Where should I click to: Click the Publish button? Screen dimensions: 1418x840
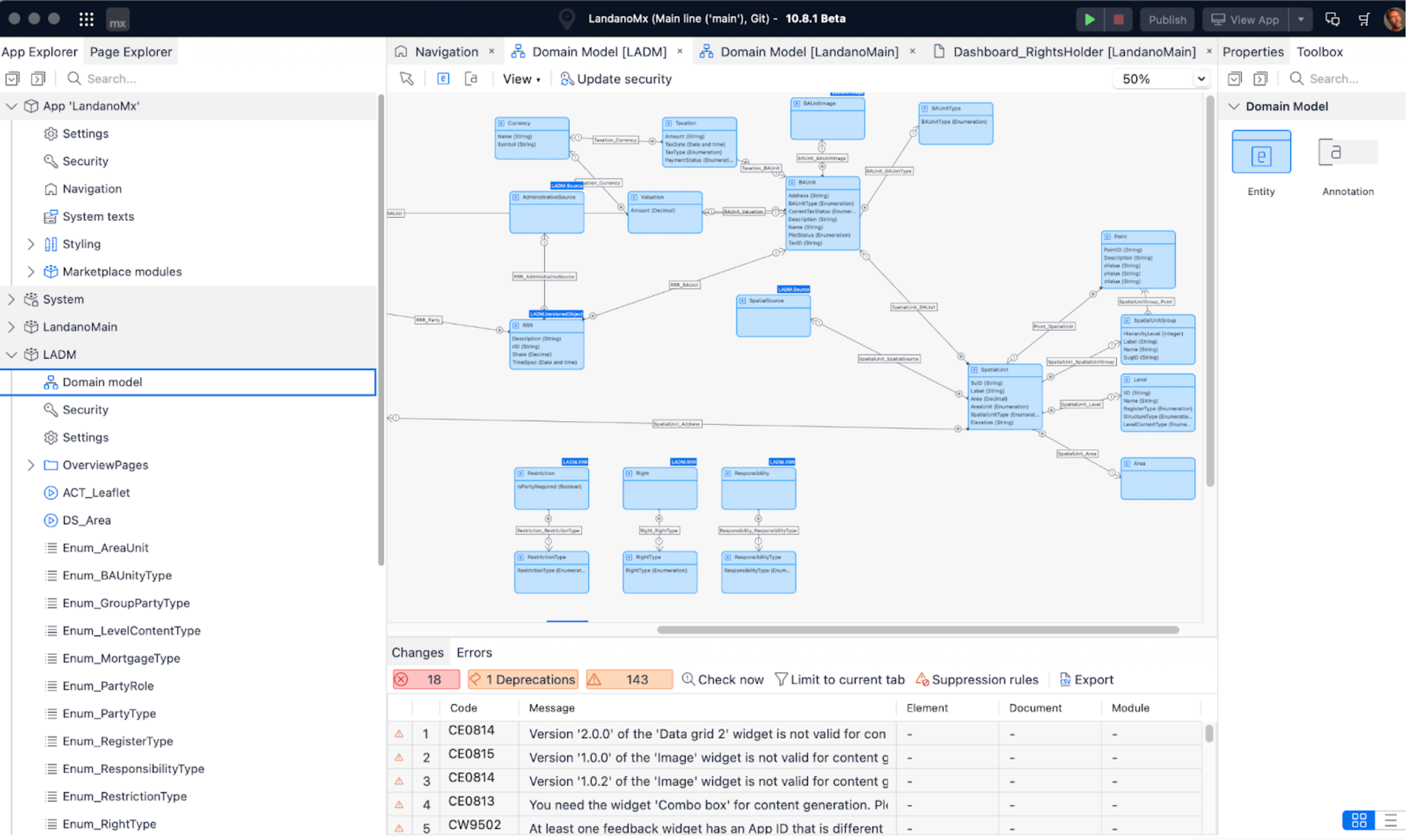[x=1166, y=19]
